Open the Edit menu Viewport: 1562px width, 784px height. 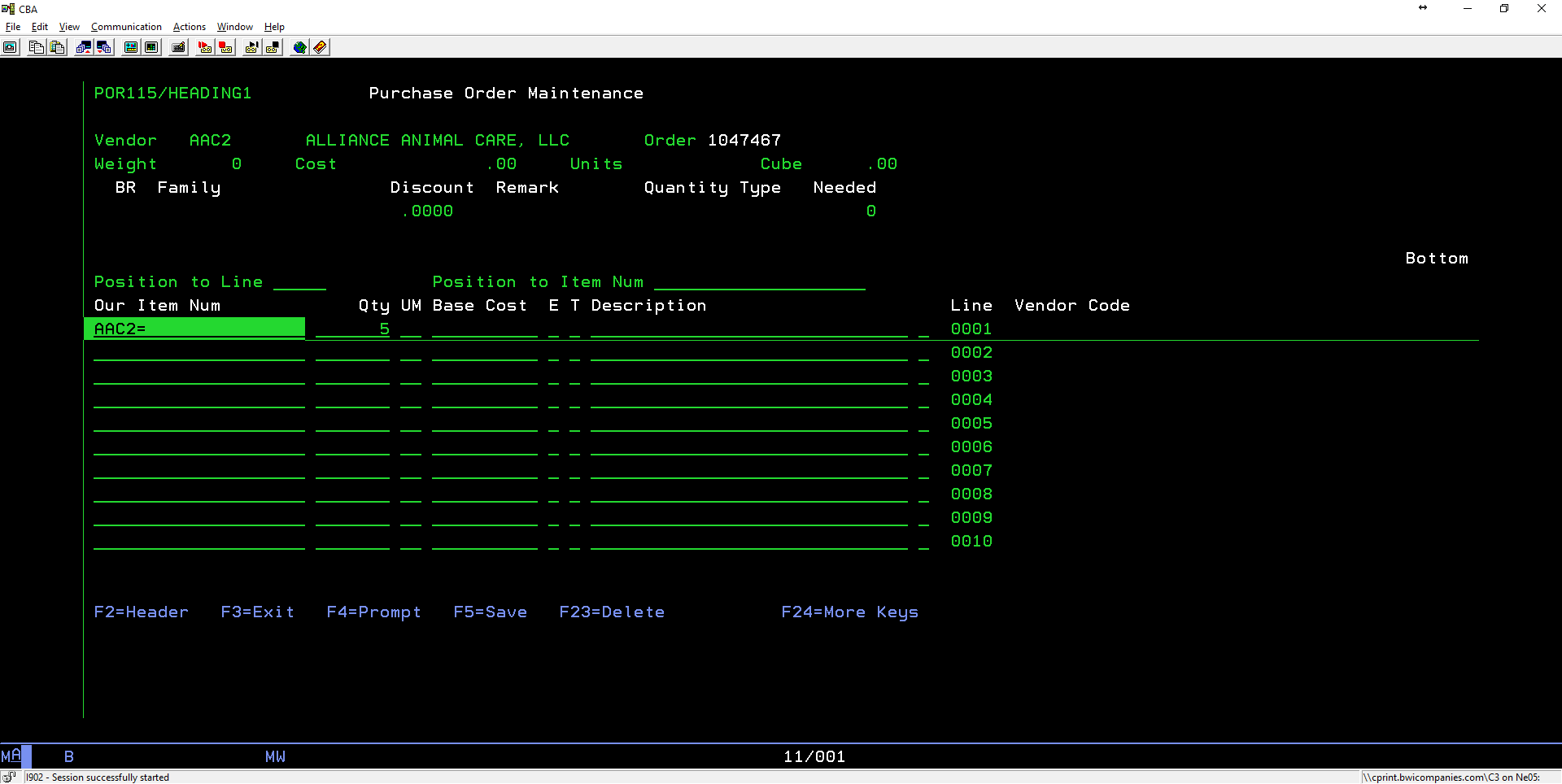pos(39,27)
